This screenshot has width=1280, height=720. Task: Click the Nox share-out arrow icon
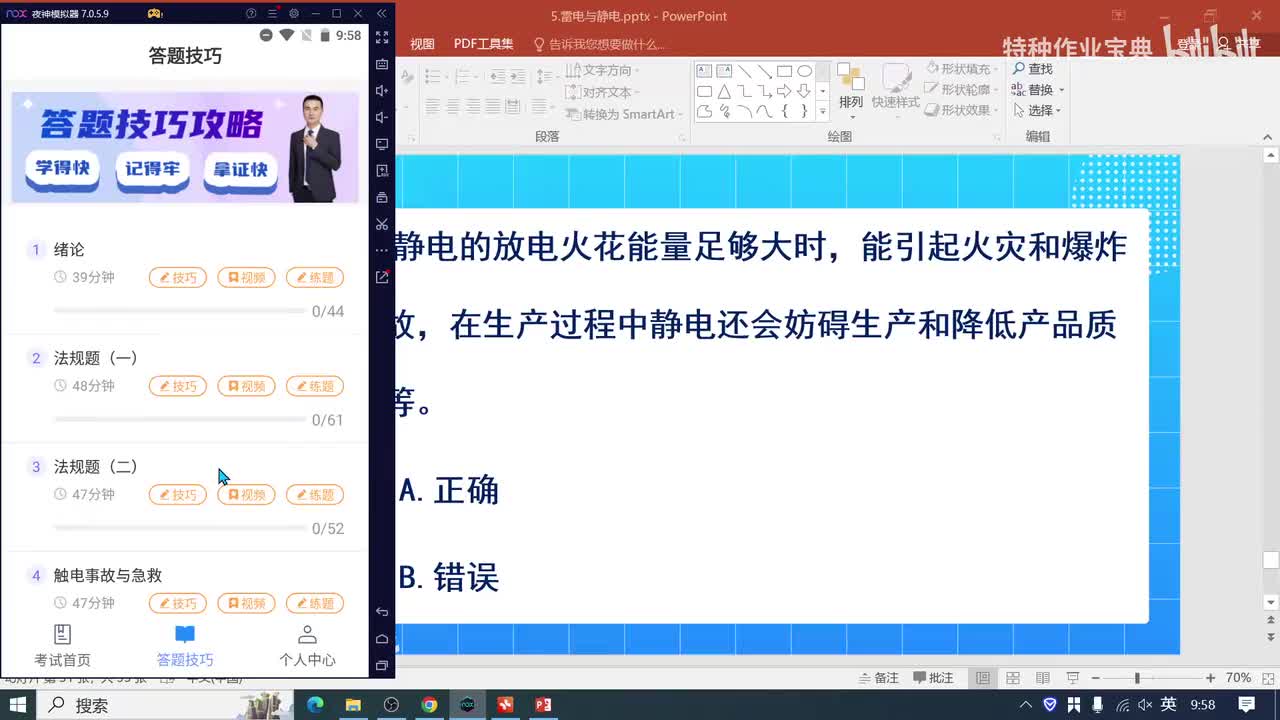point(382,277)
